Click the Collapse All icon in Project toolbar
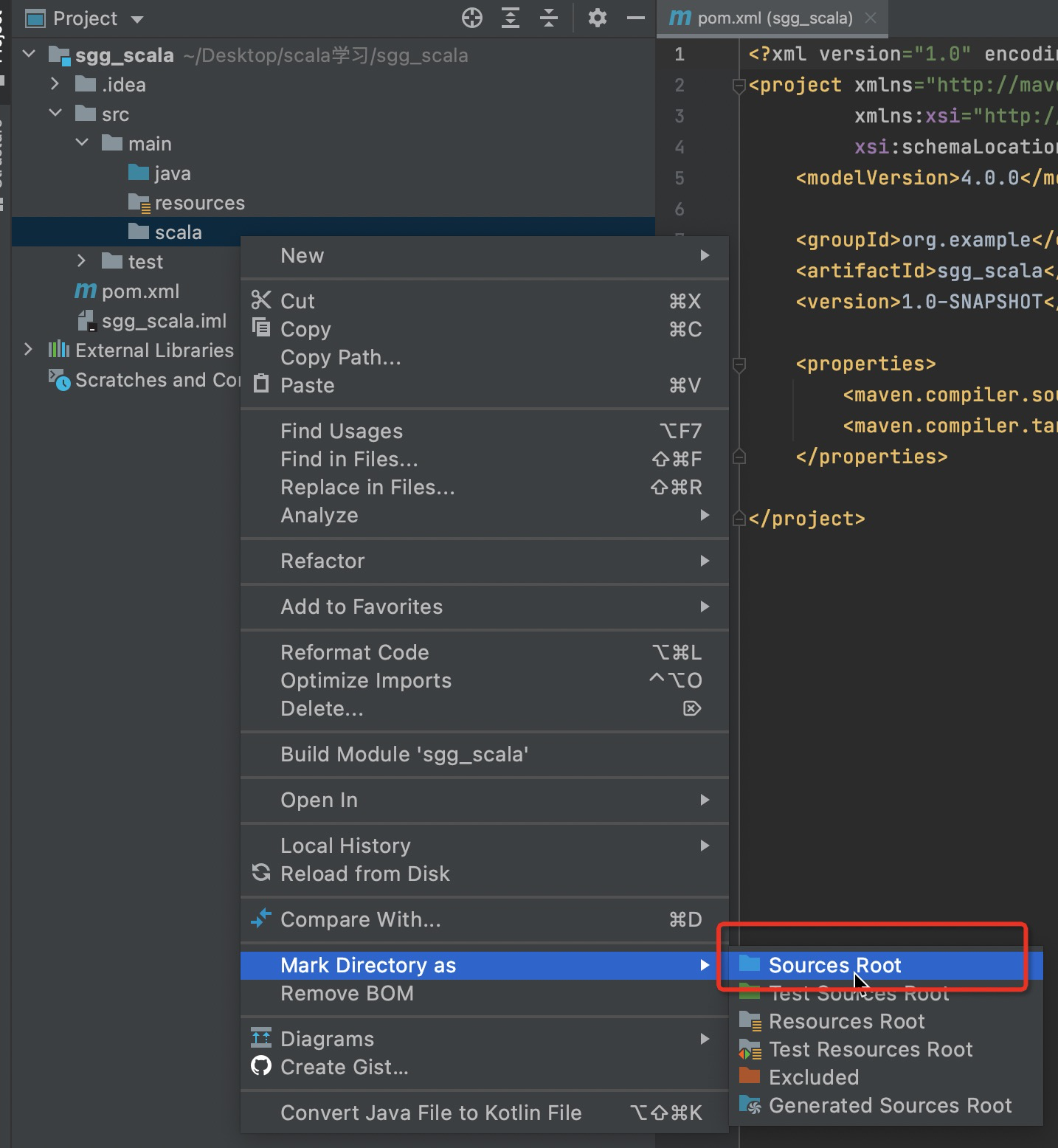The height and width of the screenshot is (1148, 1058). pos(549,18)
